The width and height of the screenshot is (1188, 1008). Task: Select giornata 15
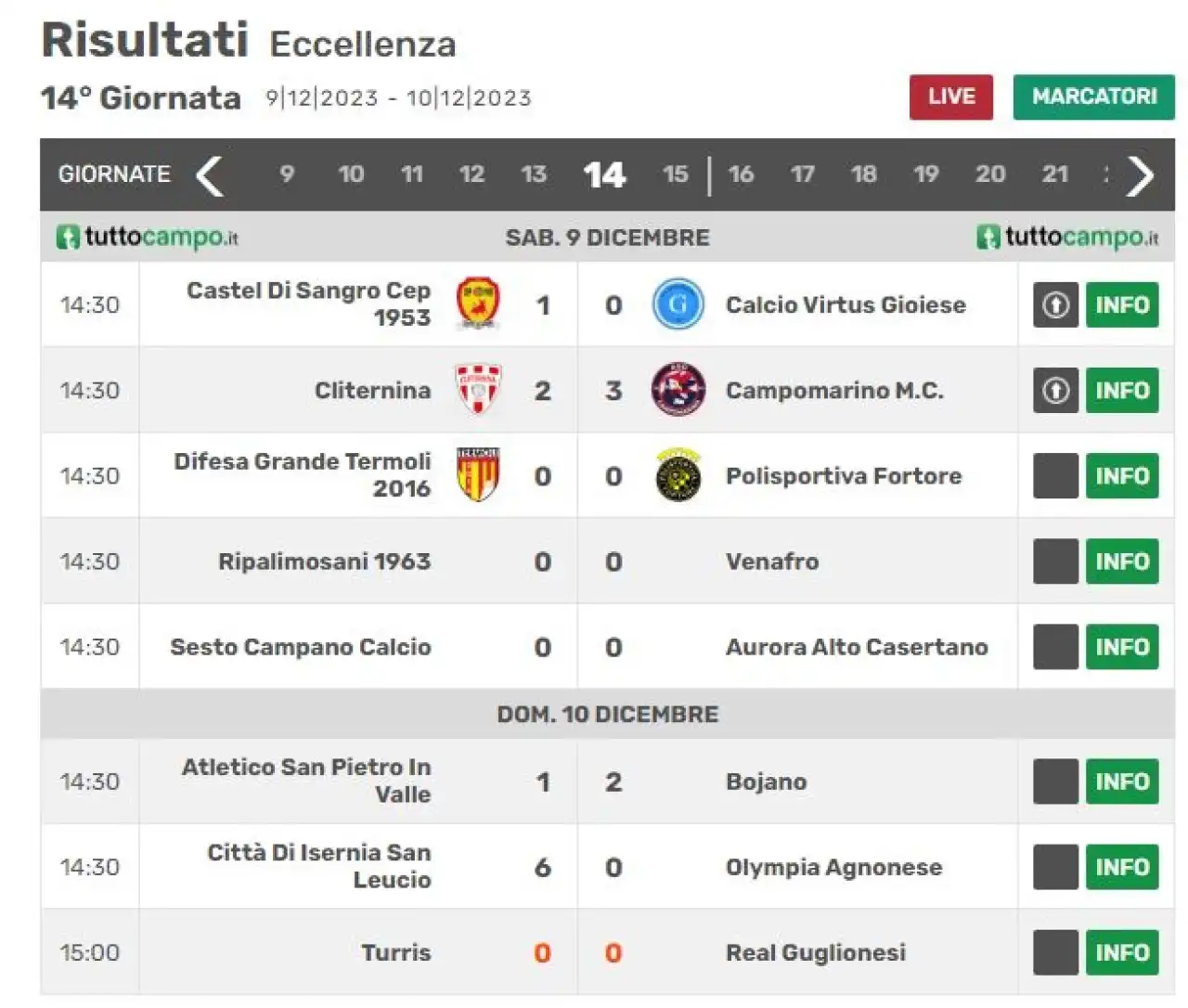(676, 174)
